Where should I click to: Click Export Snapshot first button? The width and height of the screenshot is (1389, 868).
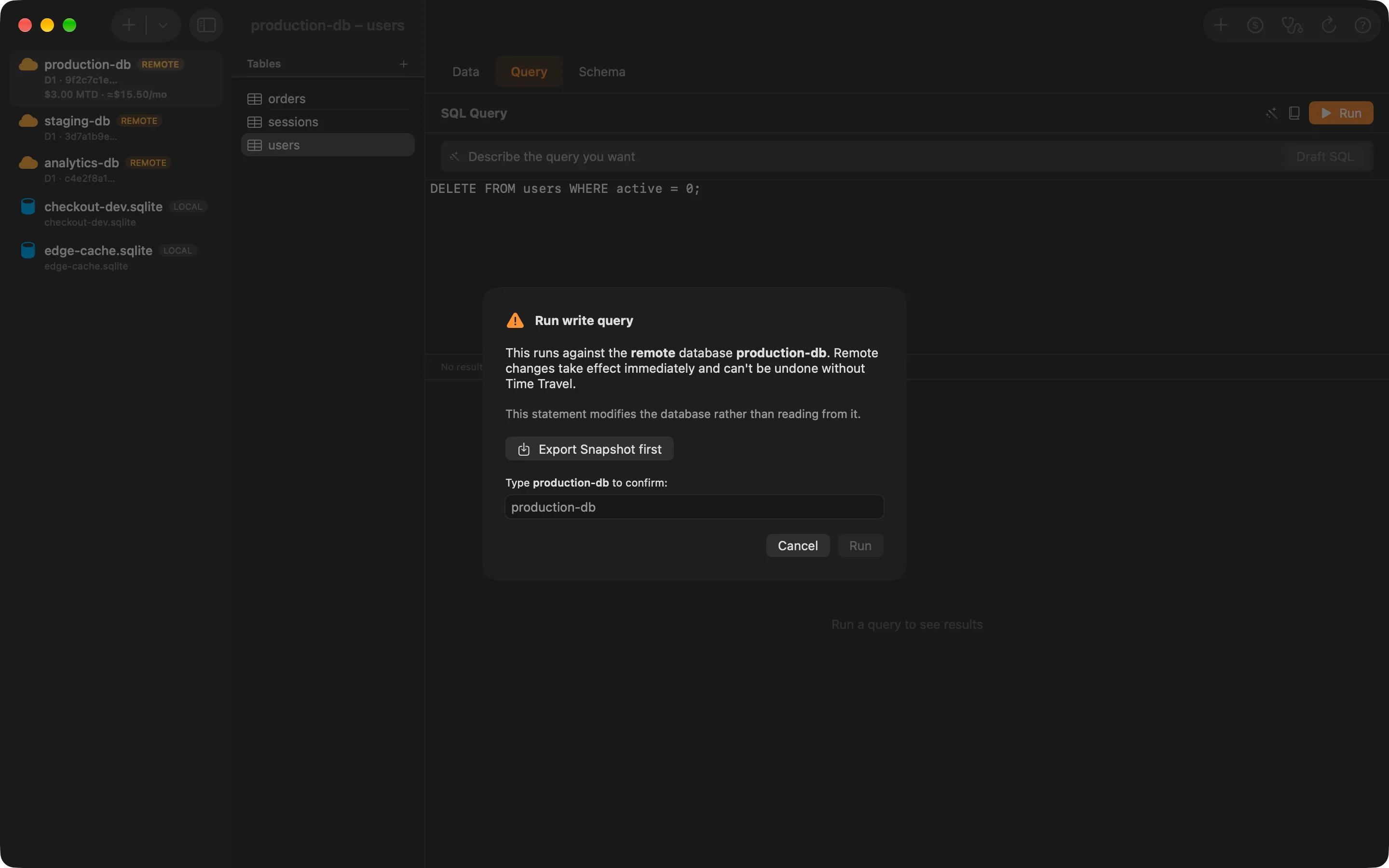pos(589,449)
